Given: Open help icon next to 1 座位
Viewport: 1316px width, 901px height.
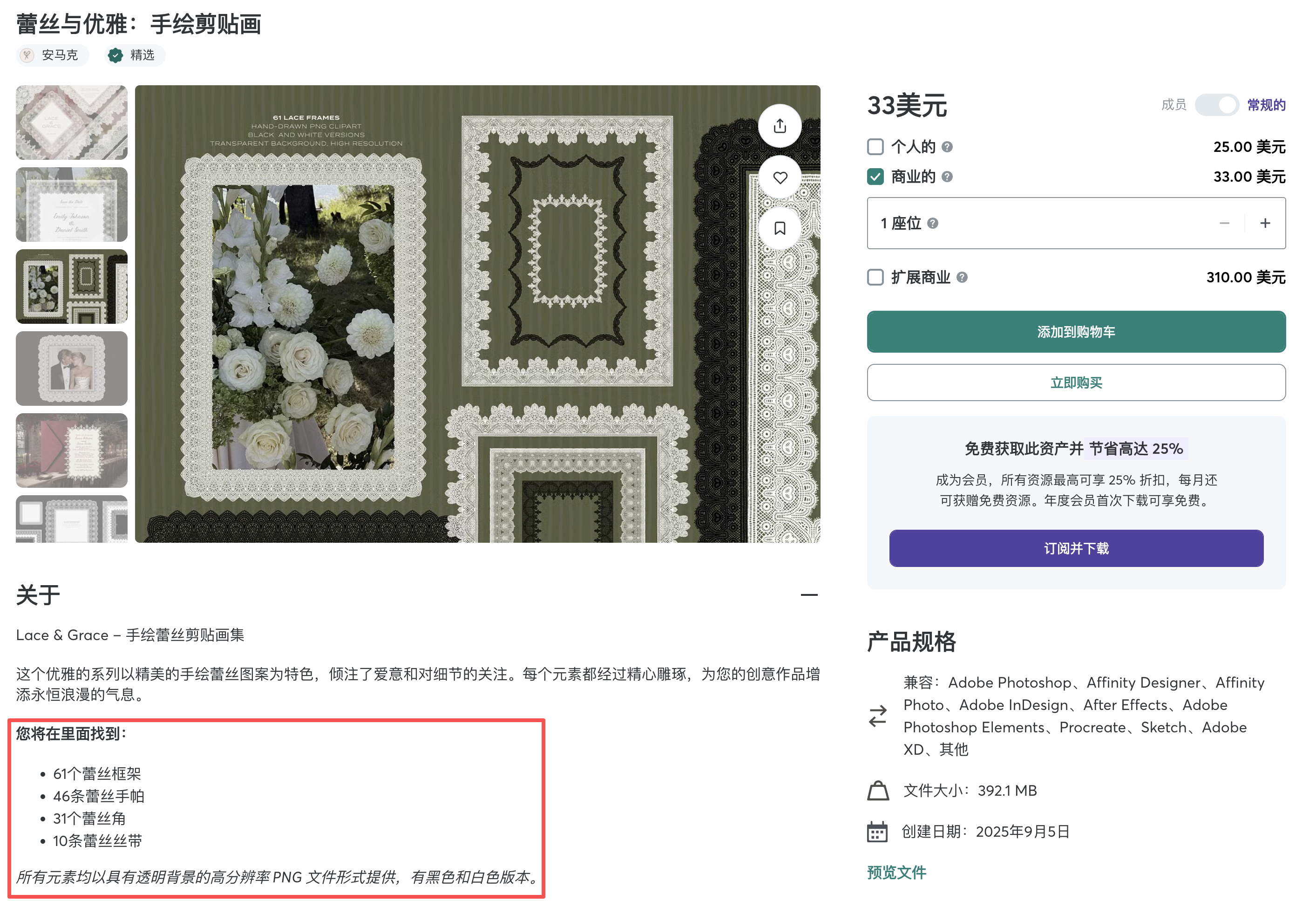Looking at the screenshot, I should click(933, 223).
